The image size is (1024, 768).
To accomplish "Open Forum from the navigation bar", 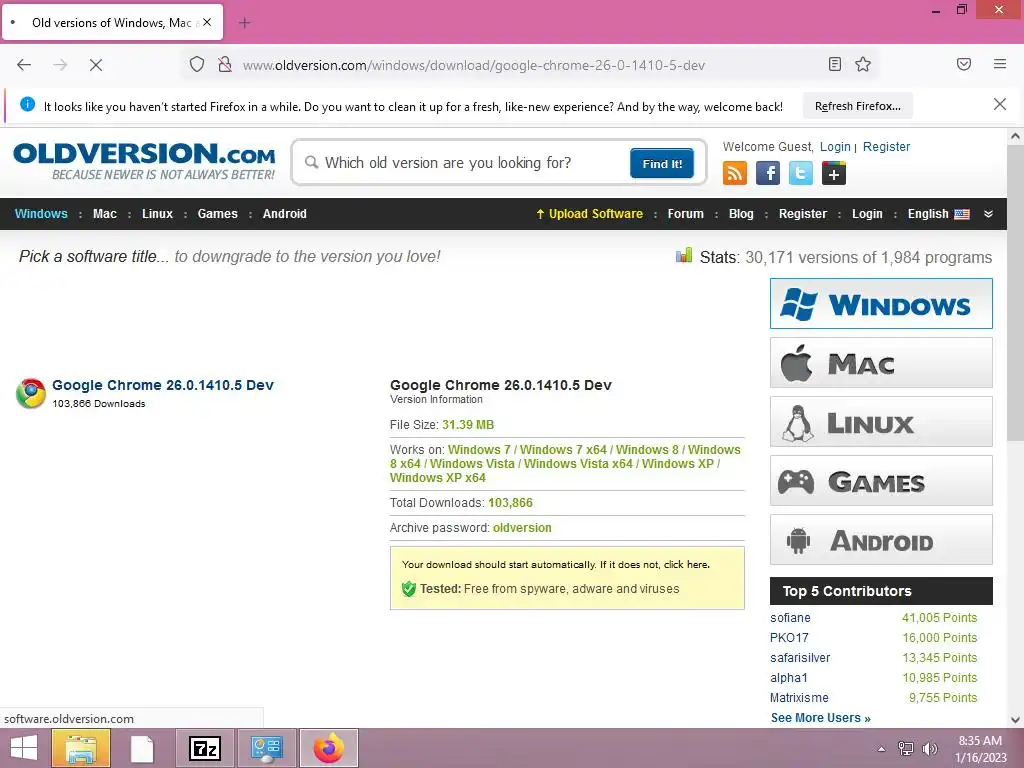I will (x=685, y=214).
